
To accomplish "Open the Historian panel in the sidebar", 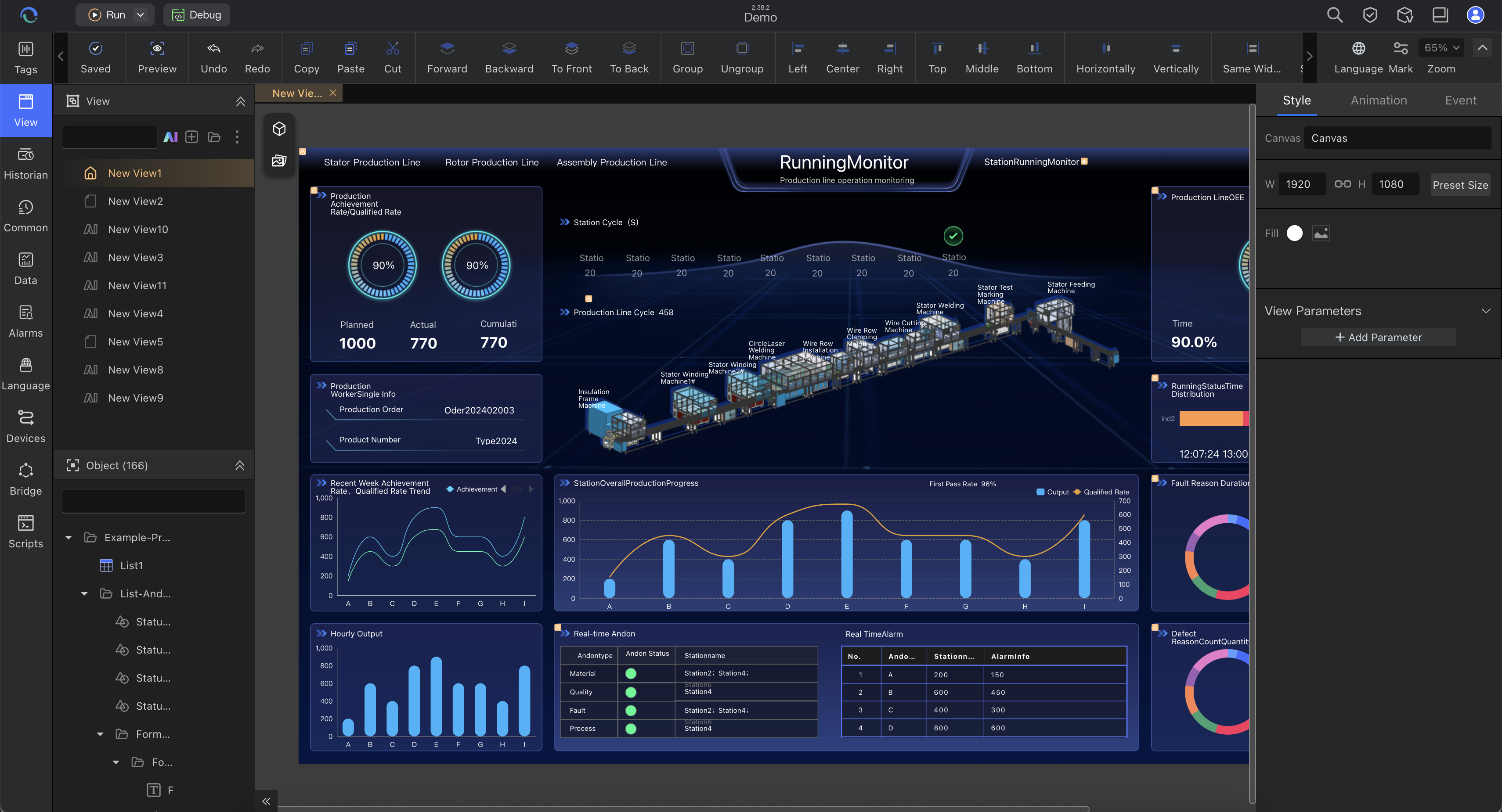I will [25, 163].
